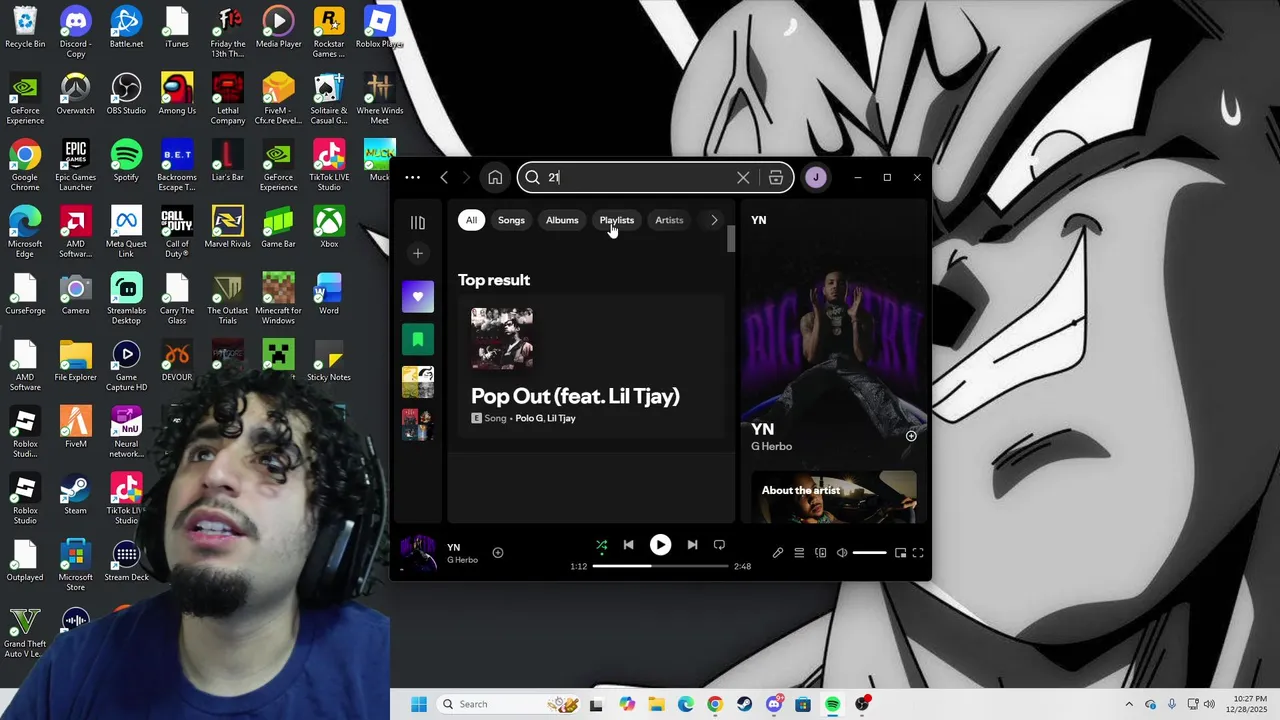
Task: Expand Your Library sidebar
Action: [418, 223]
